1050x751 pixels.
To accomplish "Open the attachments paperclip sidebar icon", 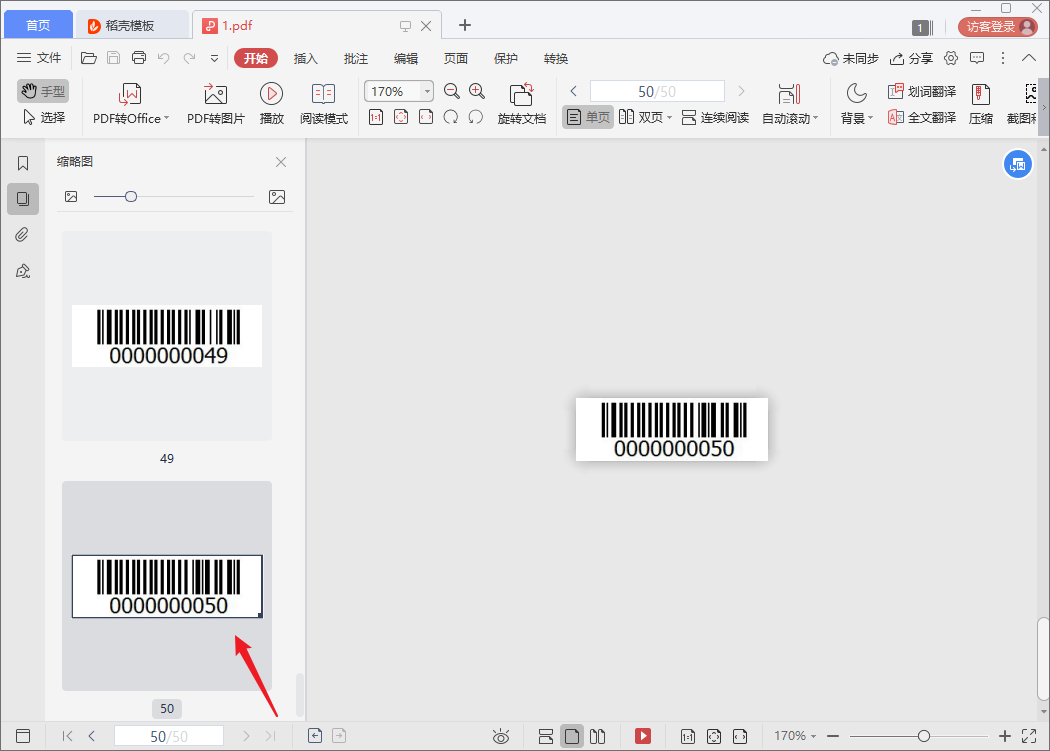I will pos(22,235).
